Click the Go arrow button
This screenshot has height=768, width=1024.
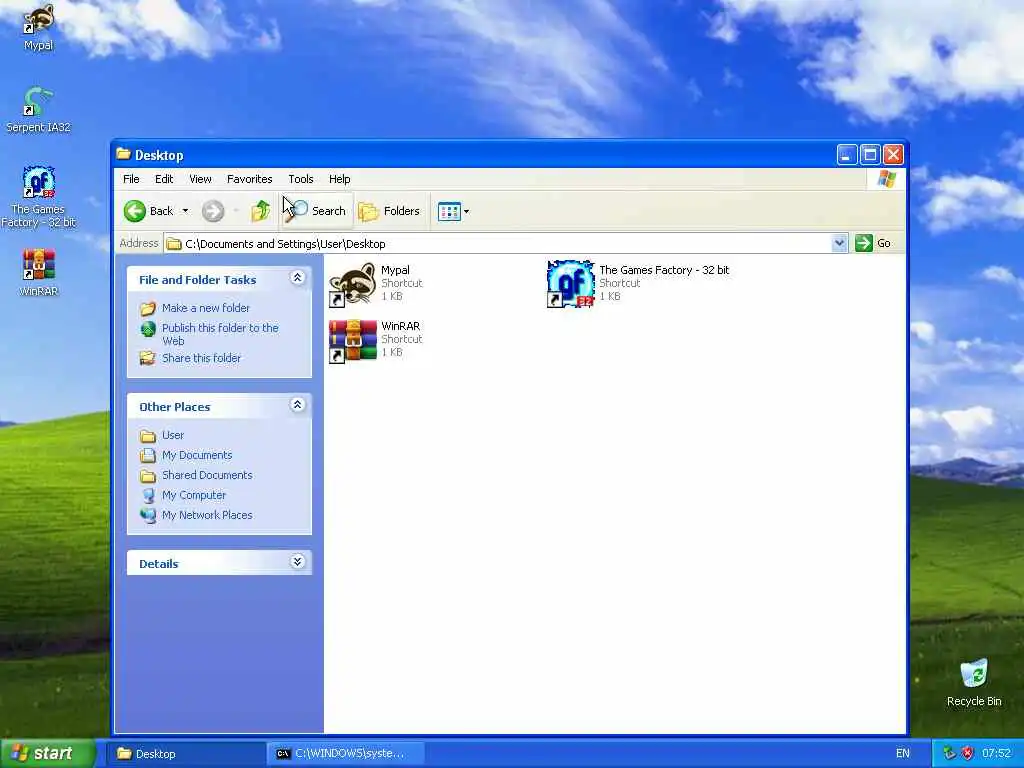(863, 243)
